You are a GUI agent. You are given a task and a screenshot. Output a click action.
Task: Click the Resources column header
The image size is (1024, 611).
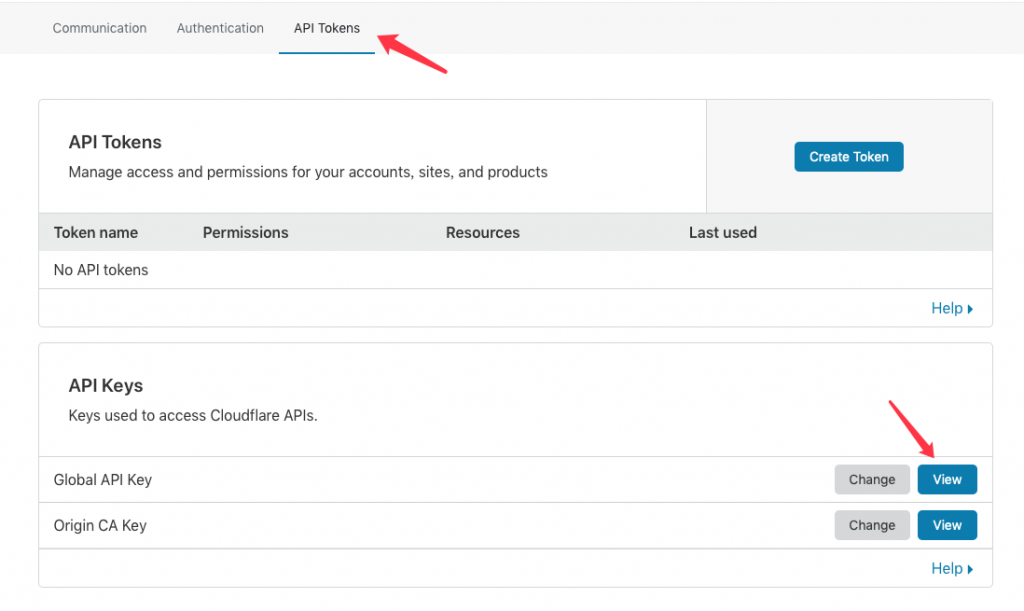click(482, 232)
